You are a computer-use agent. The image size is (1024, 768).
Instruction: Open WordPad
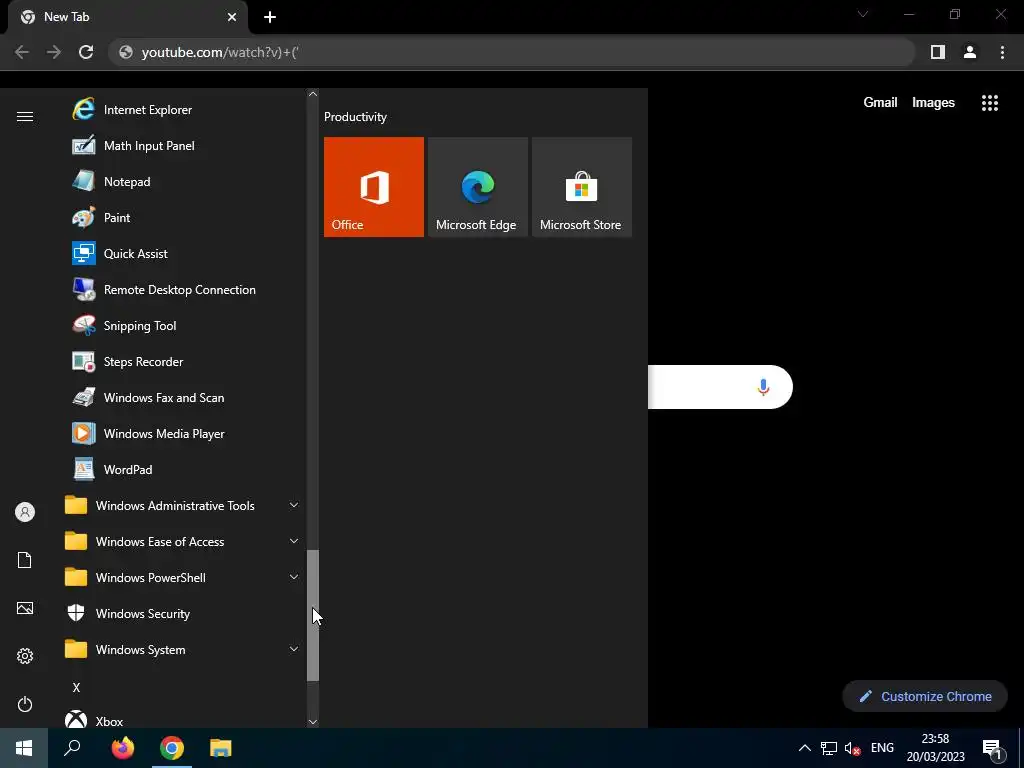(x=183, y=469)
